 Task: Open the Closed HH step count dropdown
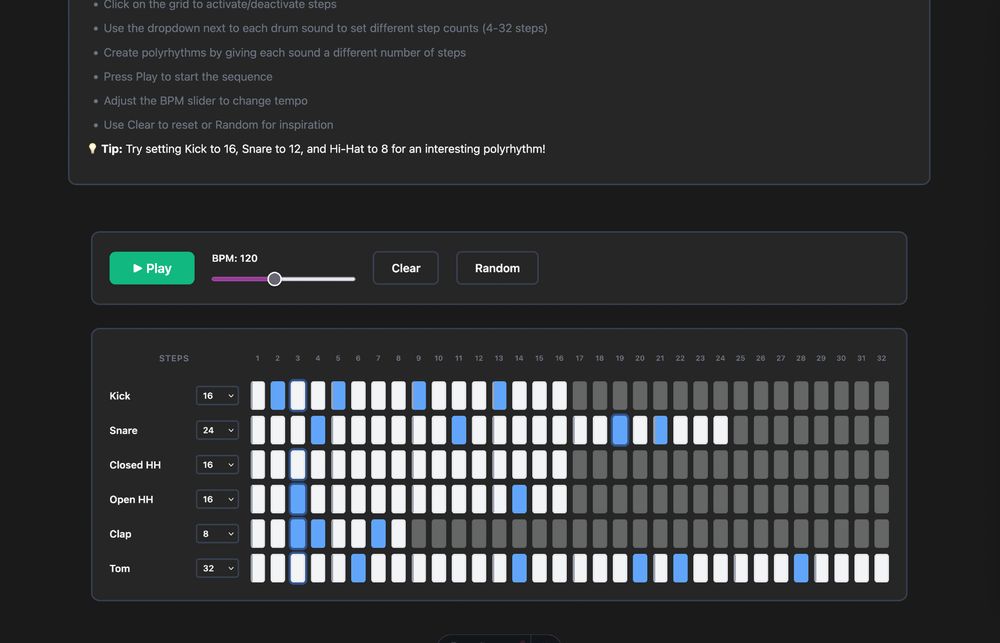pyautogui.click(x=217, y=464)
